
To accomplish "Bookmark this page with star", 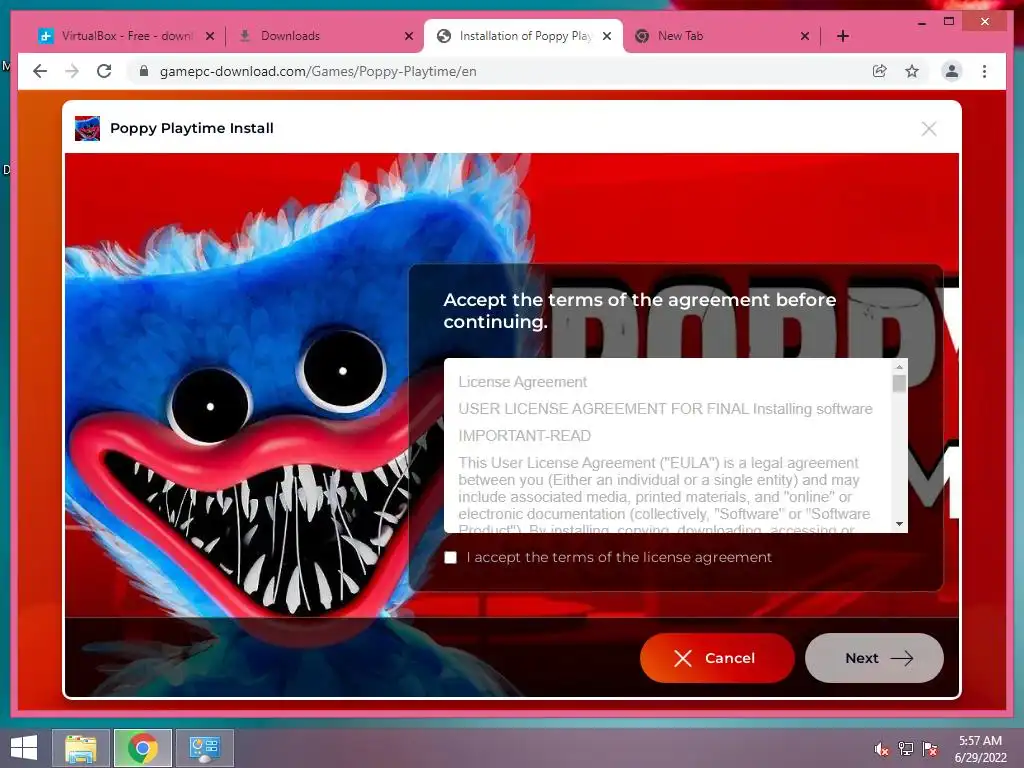I will tap(912, 71).
